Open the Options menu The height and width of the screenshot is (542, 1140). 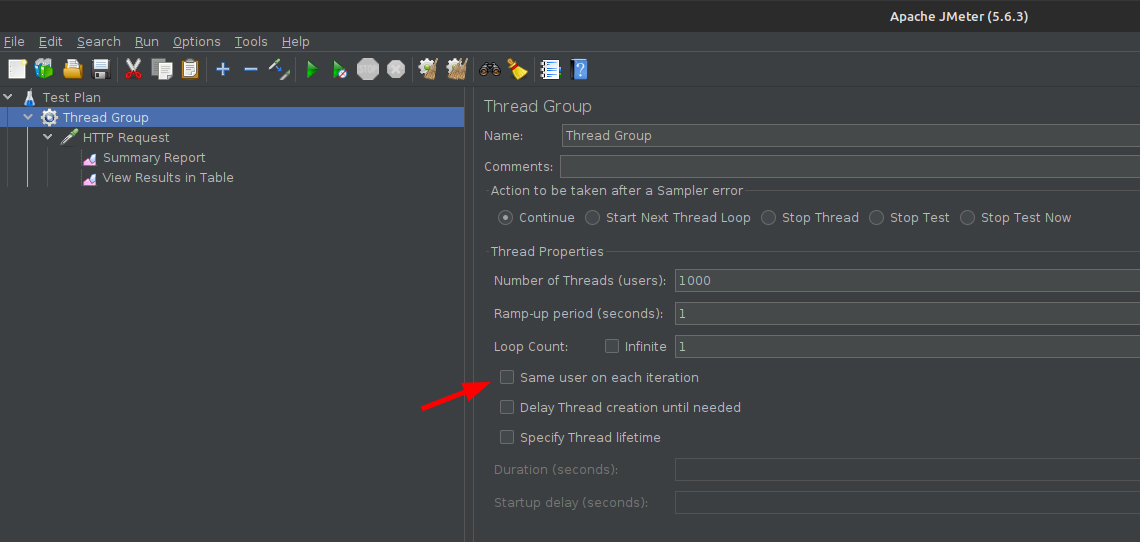point(196,41)
